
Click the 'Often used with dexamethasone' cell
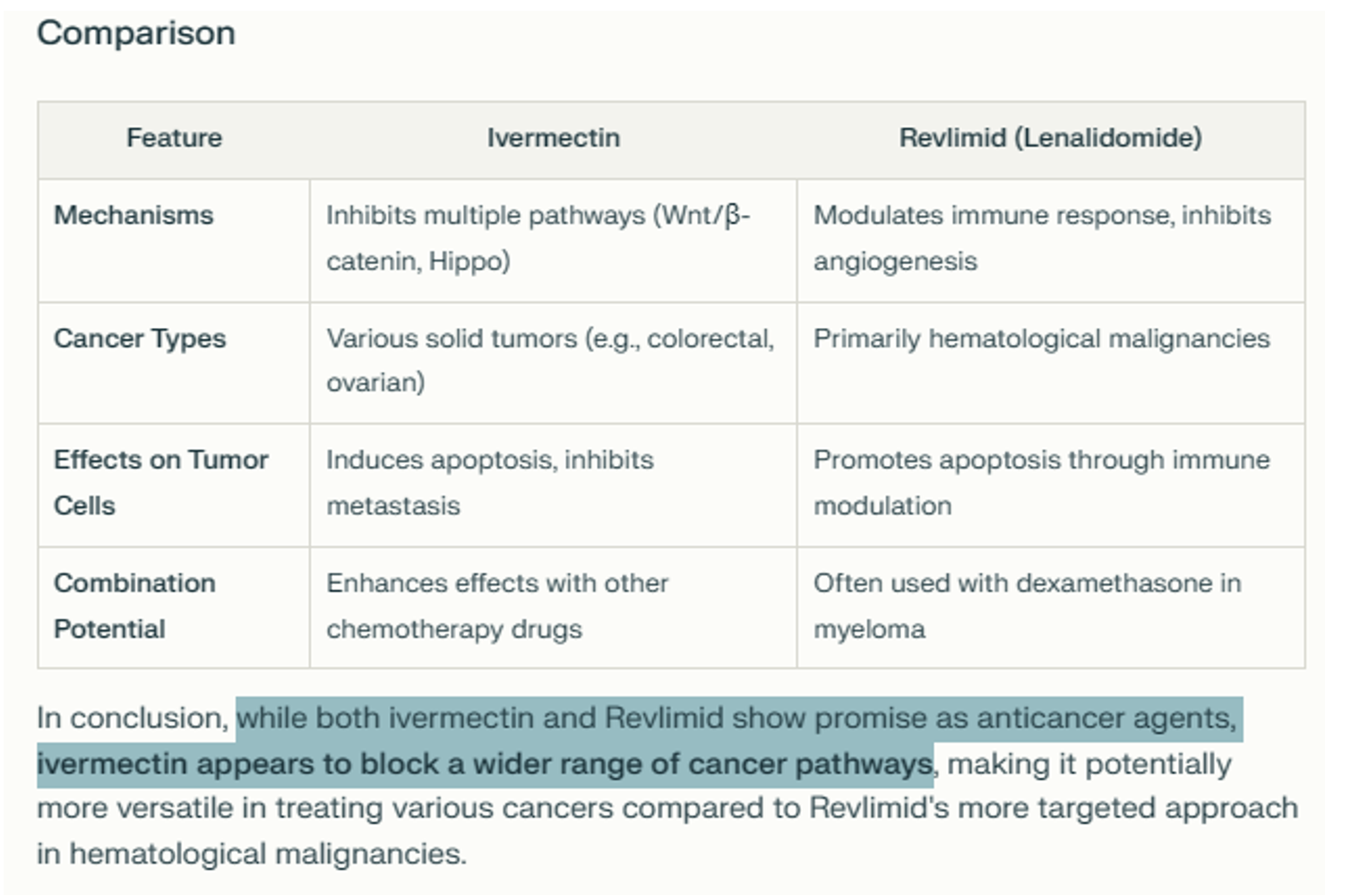pos(1027,606)
